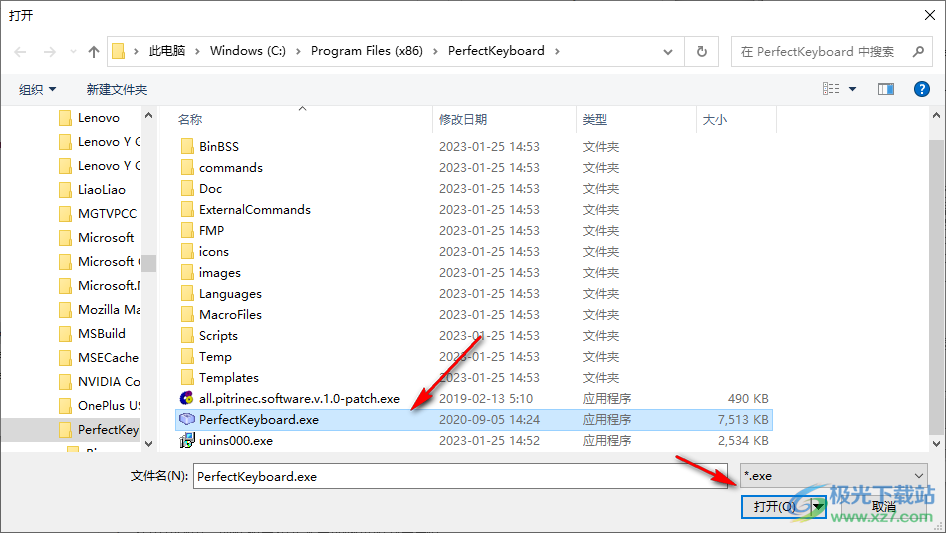Click Program Files (x86) breadcrumb
This screenshot has height=533, width=946.
click(366, 51)
